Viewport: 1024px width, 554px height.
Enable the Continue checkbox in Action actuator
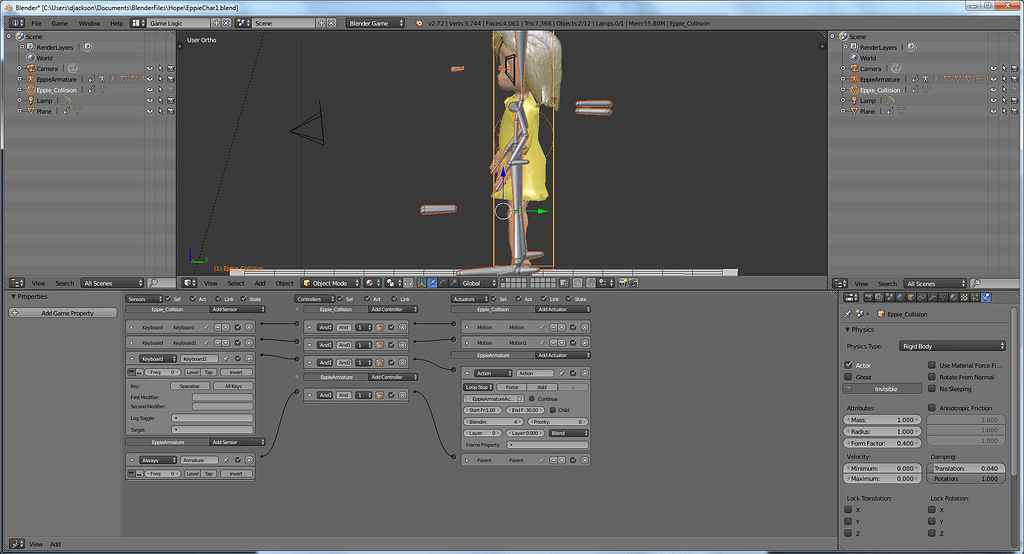tap(532, 399)
